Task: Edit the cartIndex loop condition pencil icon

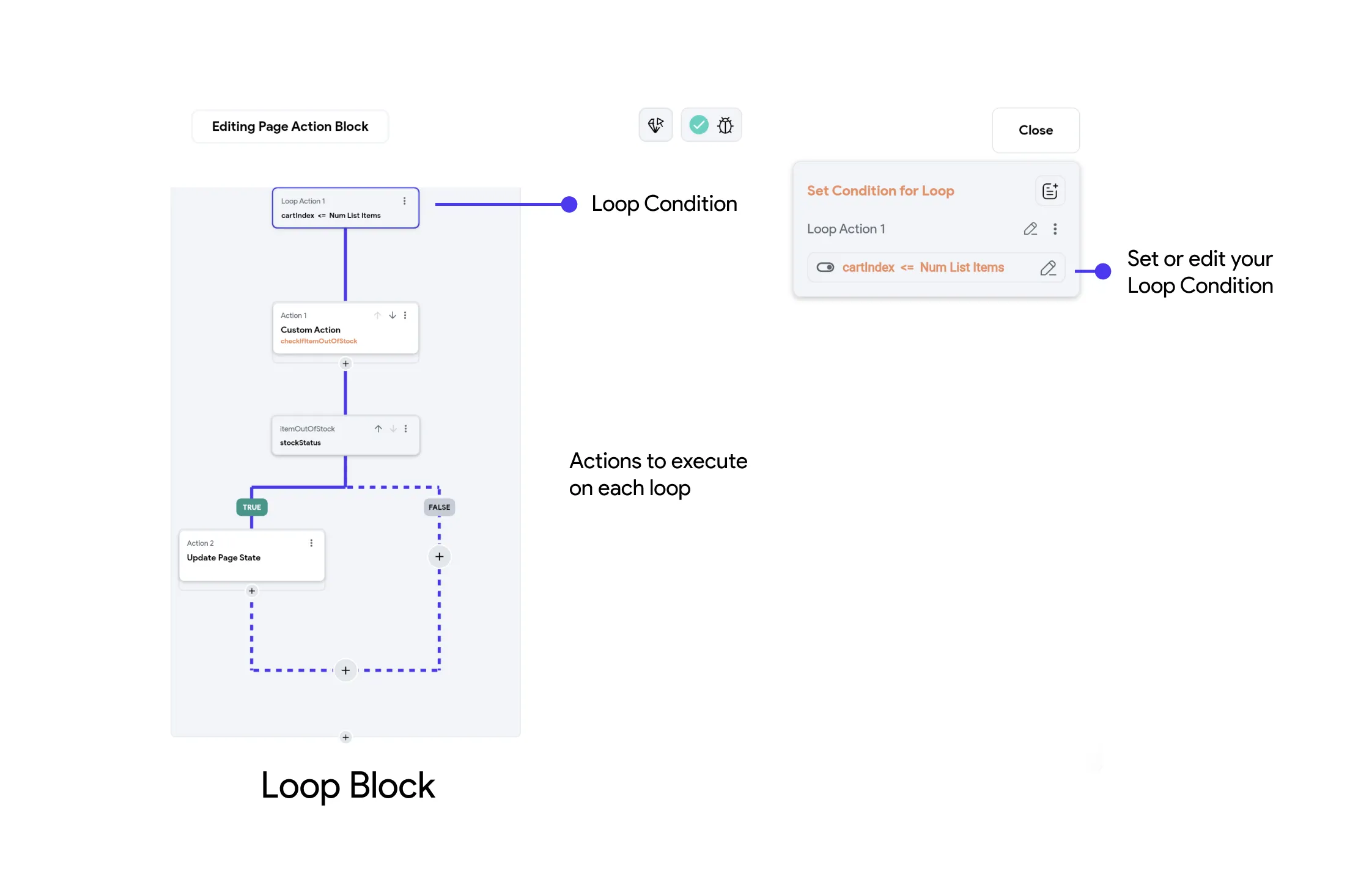Action: (1048, 268)
